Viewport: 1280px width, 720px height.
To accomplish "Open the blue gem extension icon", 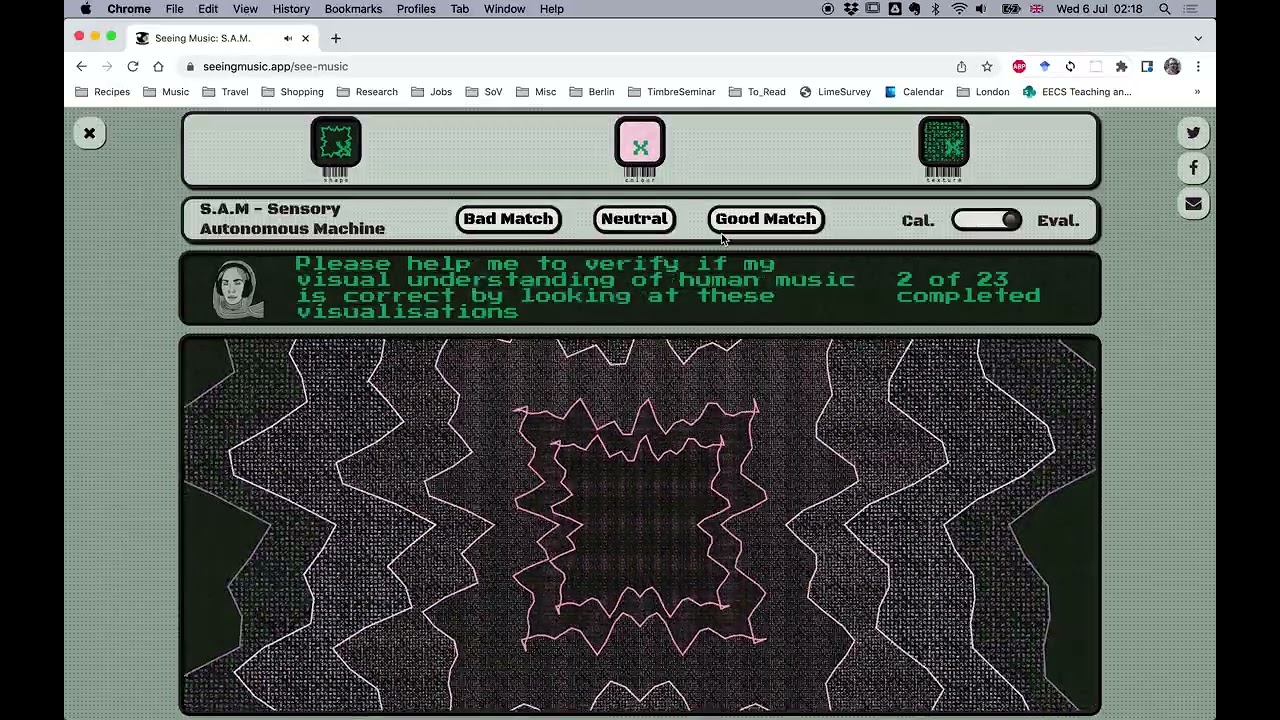I will tap(1045, 66).
